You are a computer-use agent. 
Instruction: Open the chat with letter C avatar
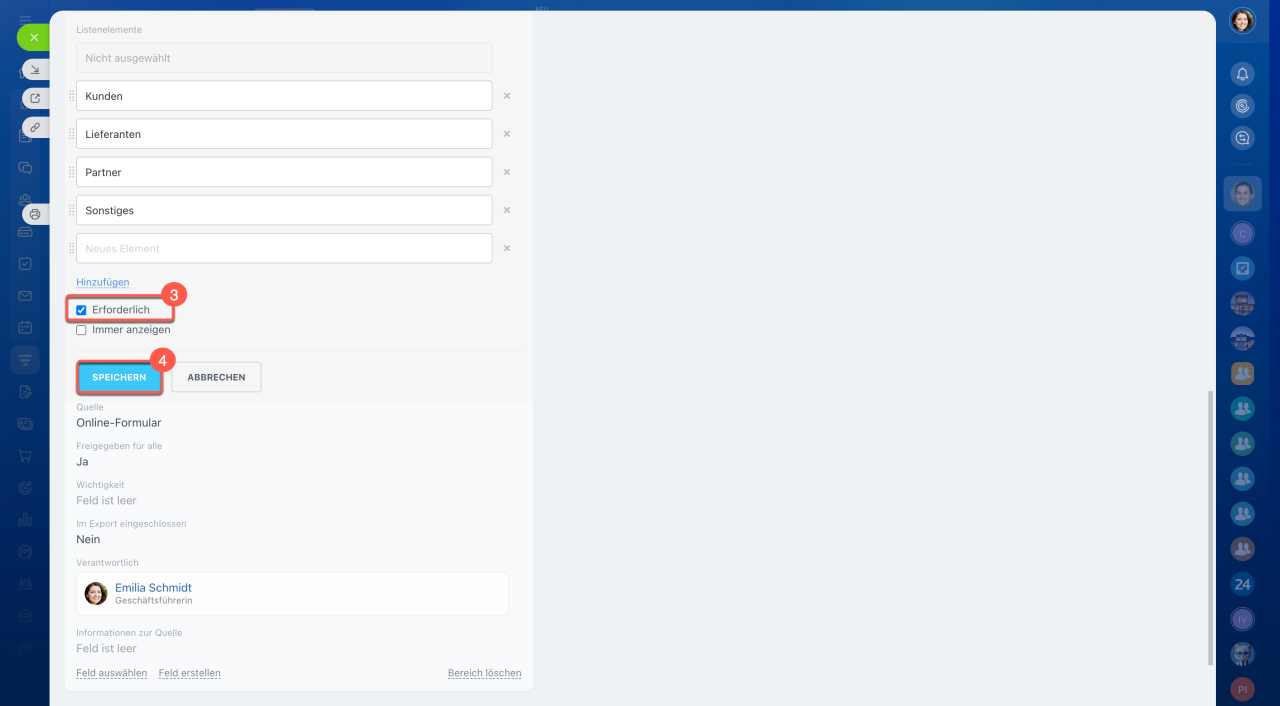coord(1242,233)
